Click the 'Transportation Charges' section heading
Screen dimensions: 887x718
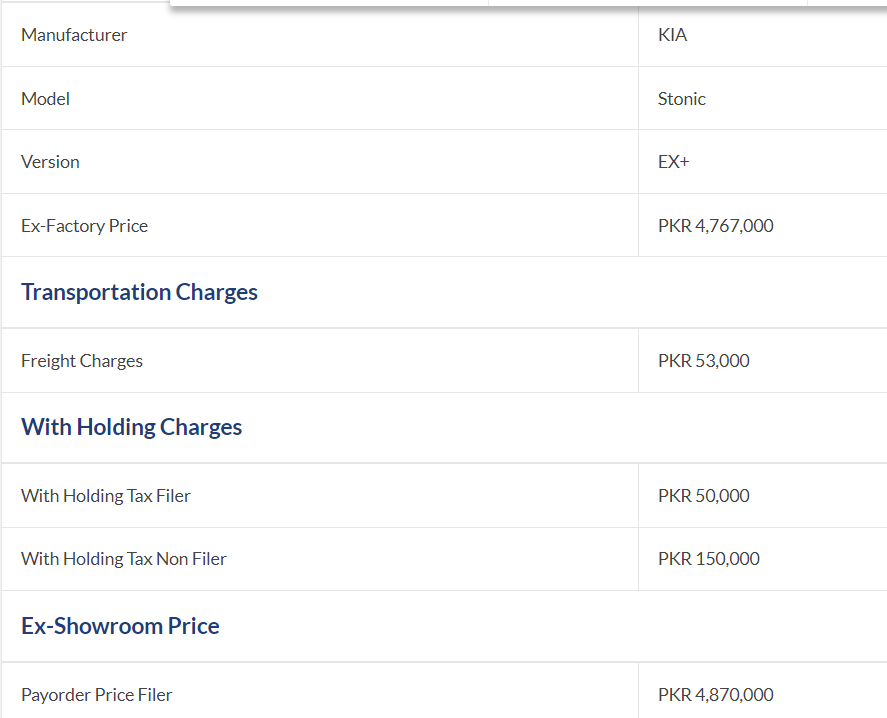tap(139, 292)
